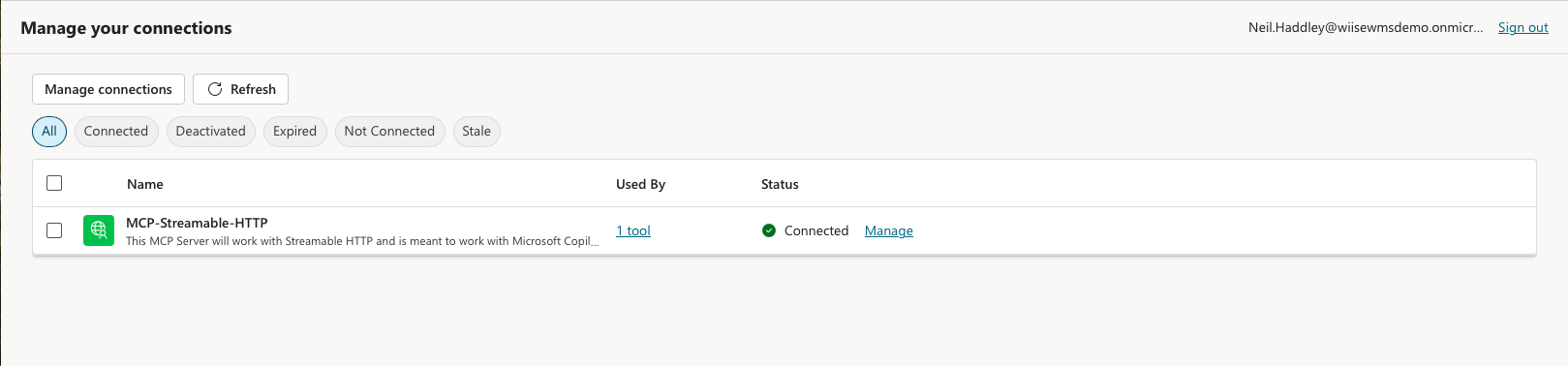Image resolution: width=1568 pixels, height=366 pixels.
Task: Click the Sign out link
Action: coord(1523,27)
